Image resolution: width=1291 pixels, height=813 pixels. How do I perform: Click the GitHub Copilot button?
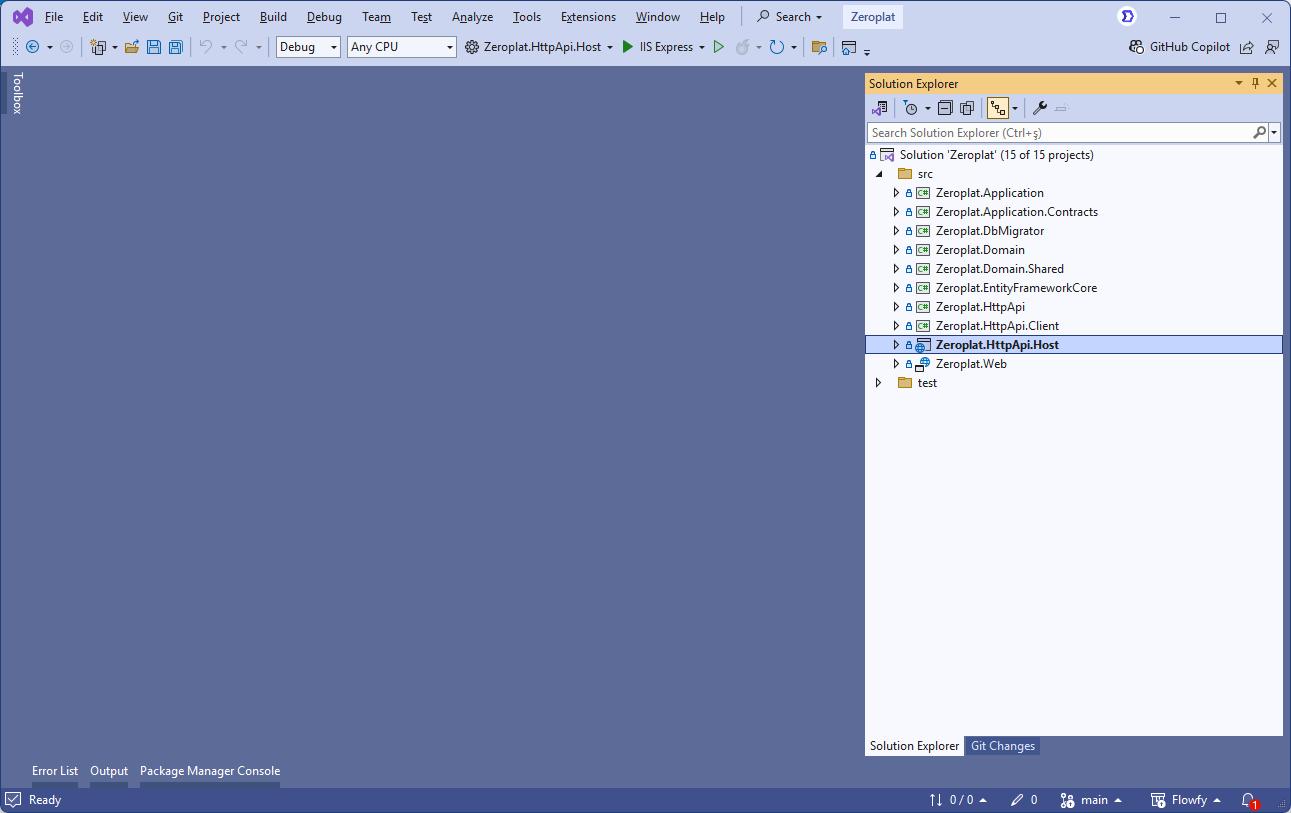click(1179, 47)
